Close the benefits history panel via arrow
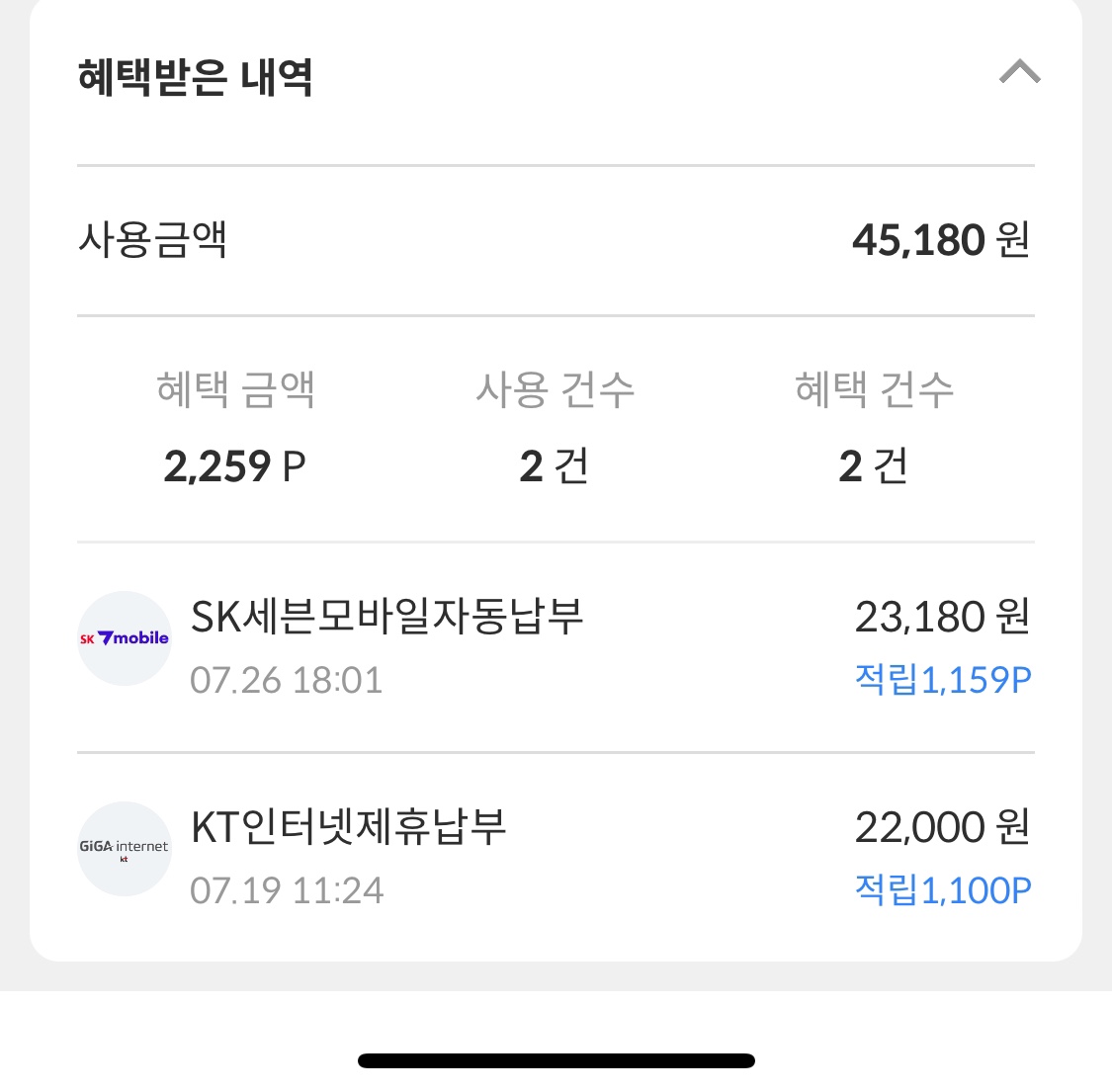 point(1020,71)
